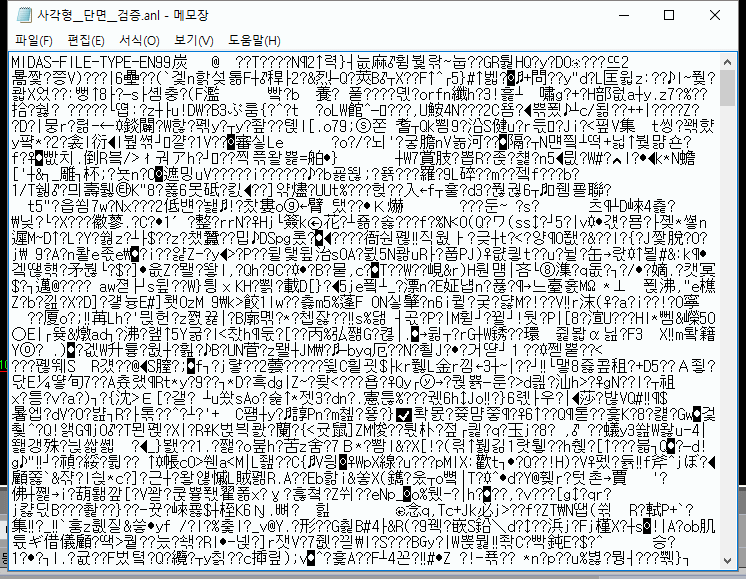Click the Notepad icon in title bar
The height and width of the screenshot is (579, 746).
24,15
